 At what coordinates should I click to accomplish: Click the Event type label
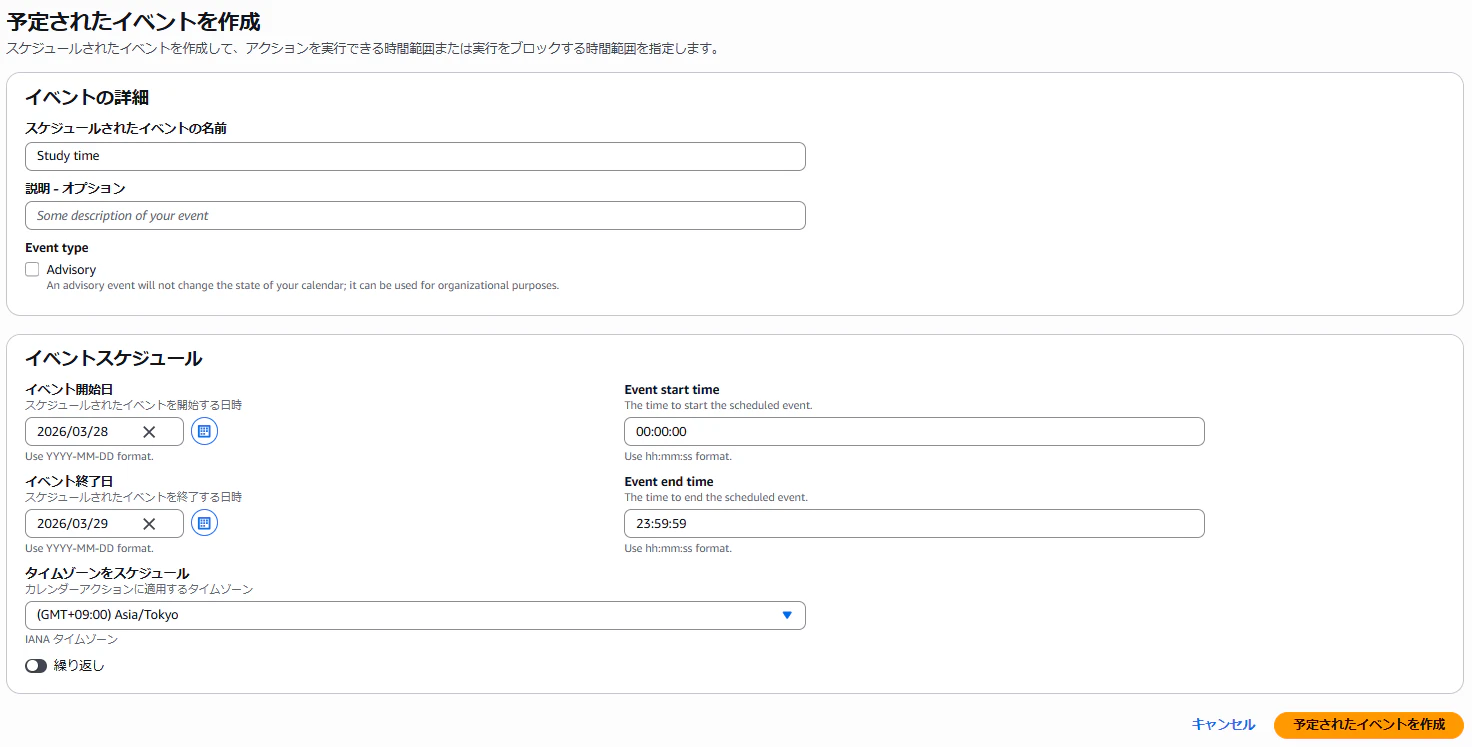[x=57, y=248]
